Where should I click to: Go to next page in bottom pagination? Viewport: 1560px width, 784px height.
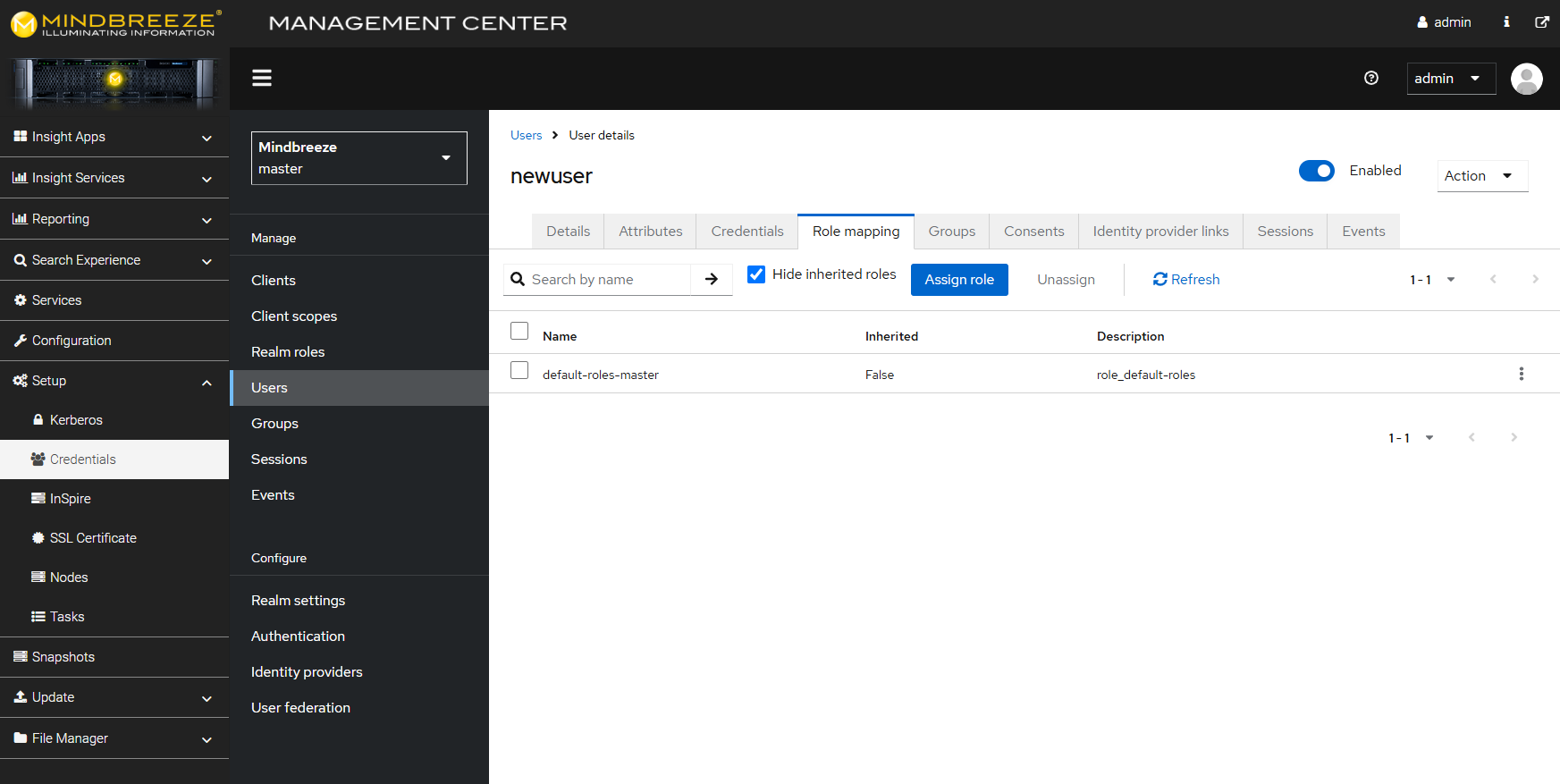point(1514,437)
